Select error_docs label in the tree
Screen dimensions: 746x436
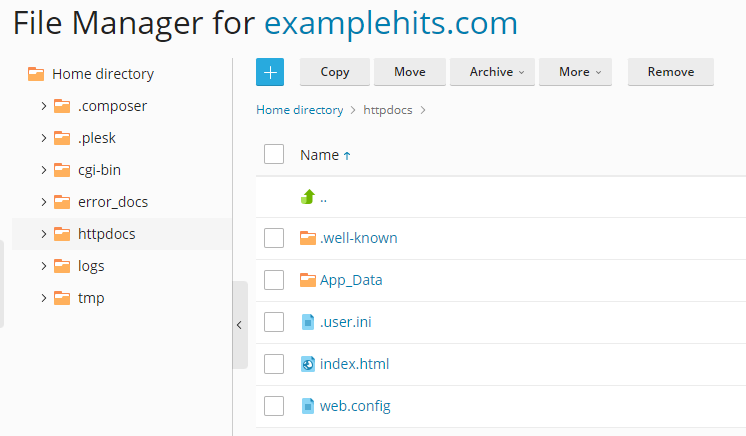tap(113, 202)
